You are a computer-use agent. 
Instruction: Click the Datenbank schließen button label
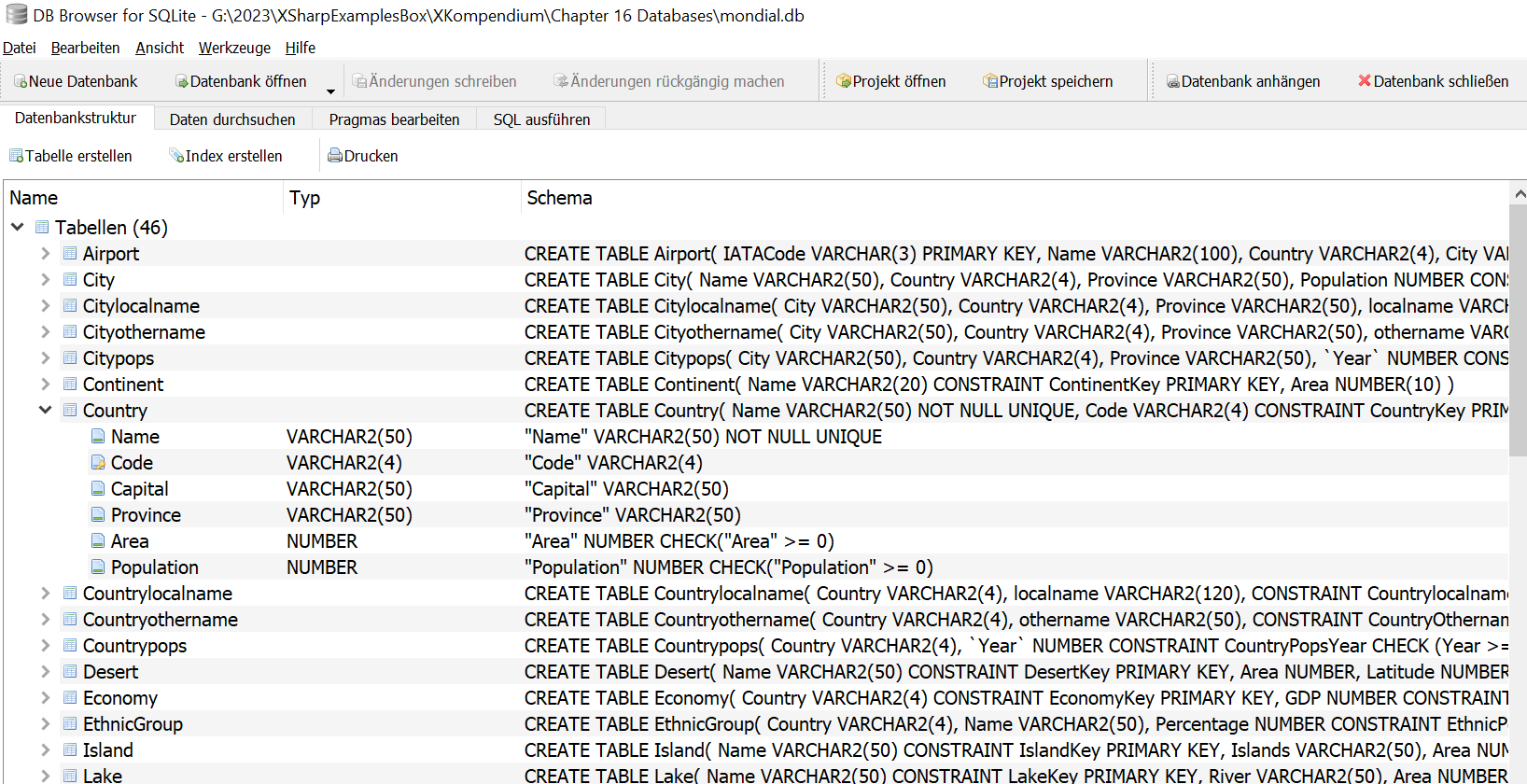pyautogui.click(x=1440, y=81)
